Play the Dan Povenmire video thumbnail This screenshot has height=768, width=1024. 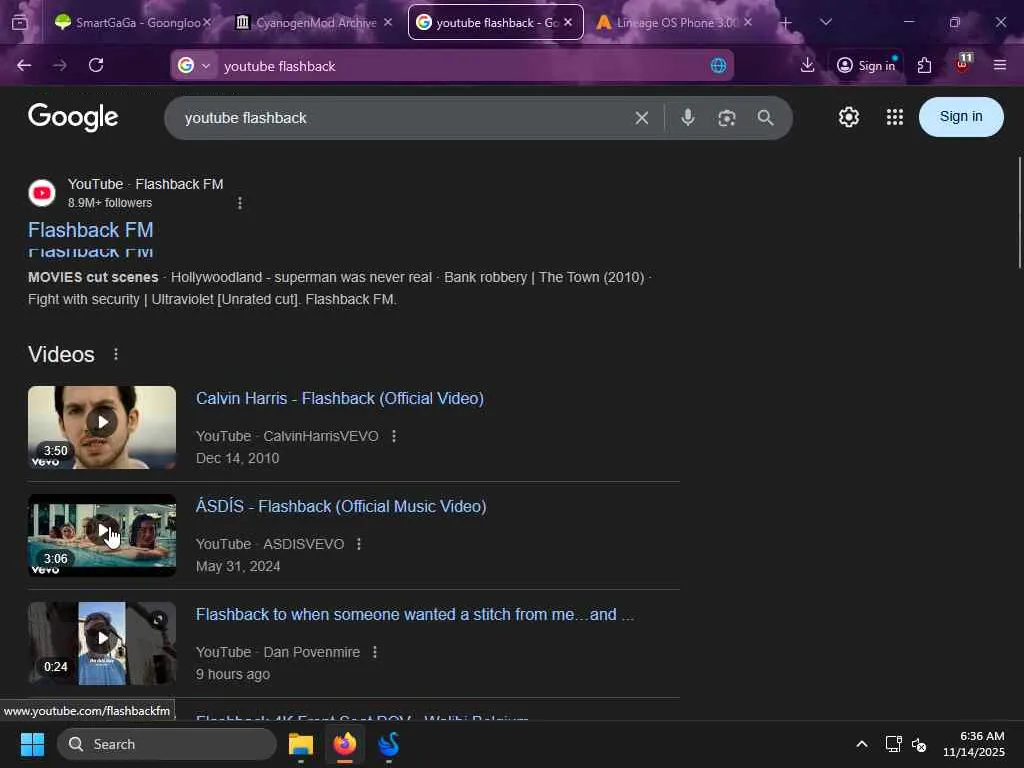[x=102, y=643]
